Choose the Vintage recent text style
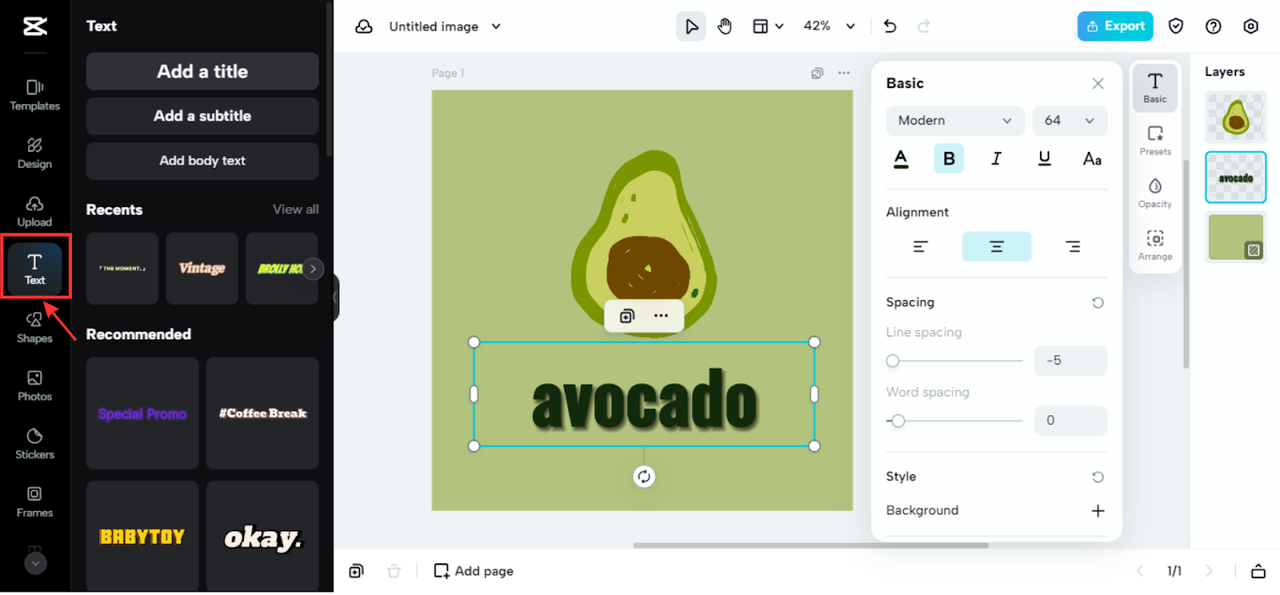Screen dimensions: 1280x595 202,268
